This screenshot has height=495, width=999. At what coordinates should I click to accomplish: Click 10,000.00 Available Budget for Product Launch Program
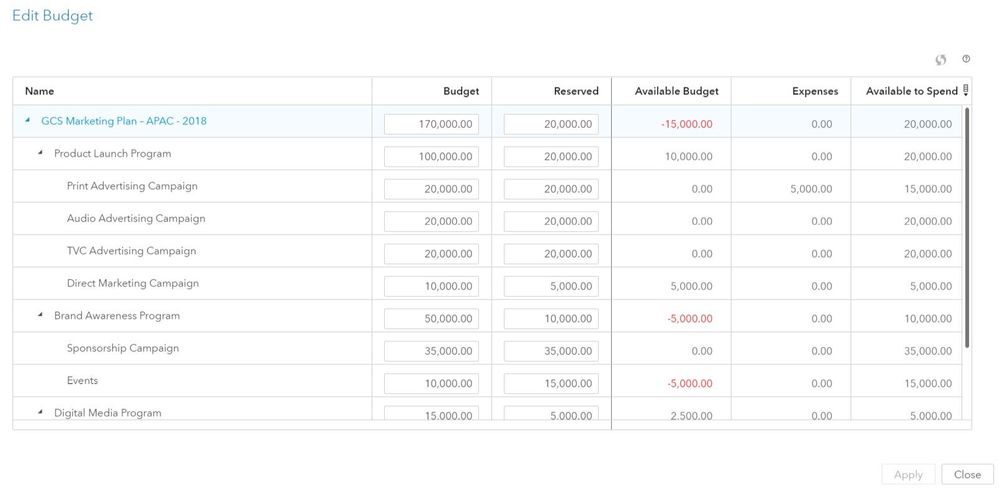[x=689, y=157]
